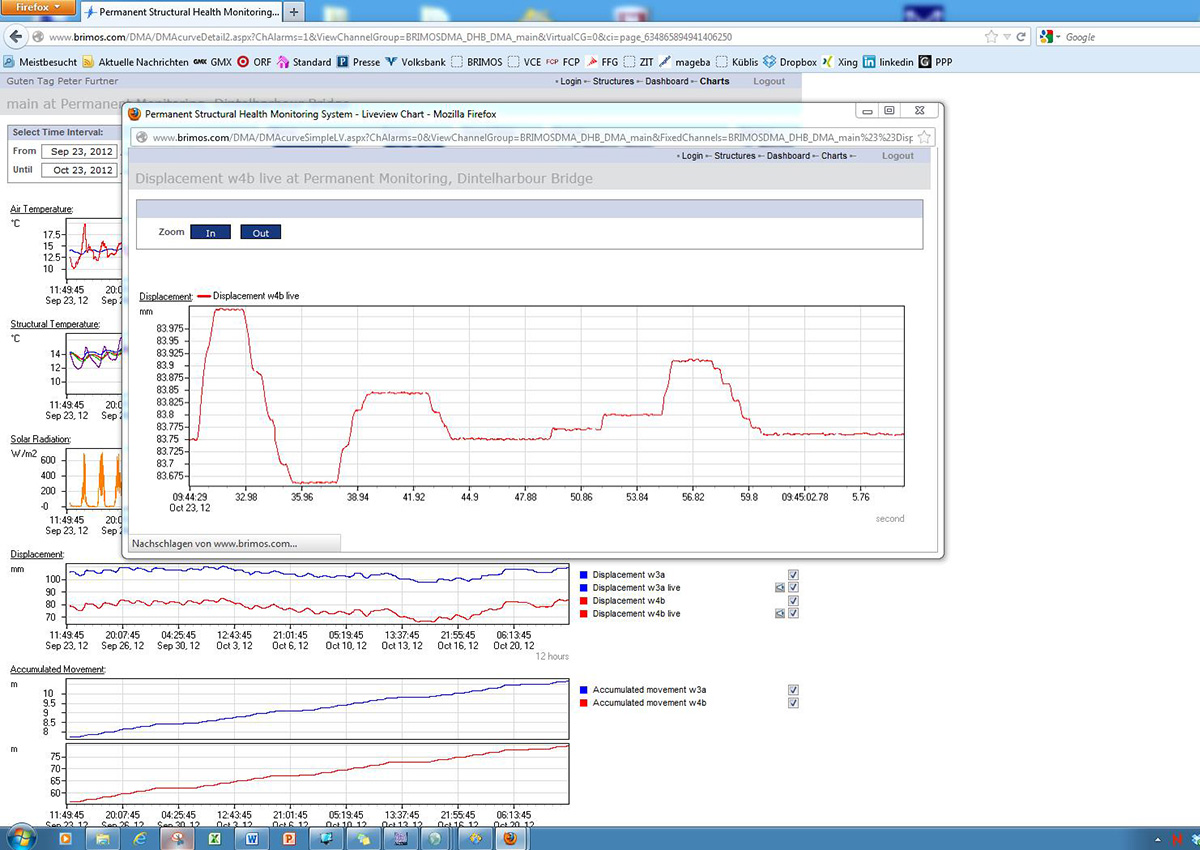Open the Volksbank bookmark
The image size is (1200, 850).
(x=416, y=62)
